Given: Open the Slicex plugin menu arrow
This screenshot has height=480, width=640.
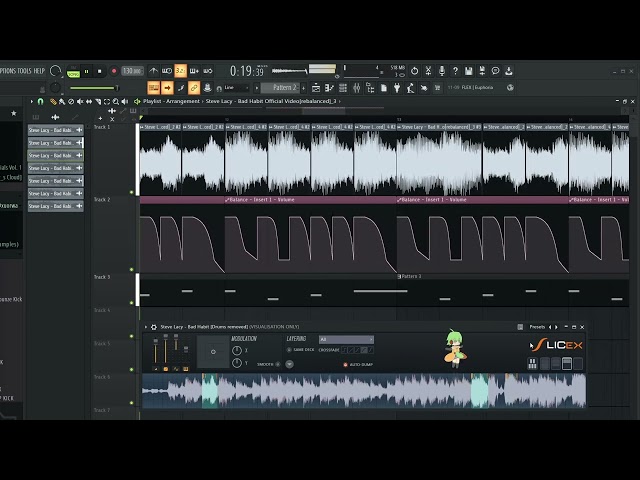Looking at the screenshot, I should [146, 327].
